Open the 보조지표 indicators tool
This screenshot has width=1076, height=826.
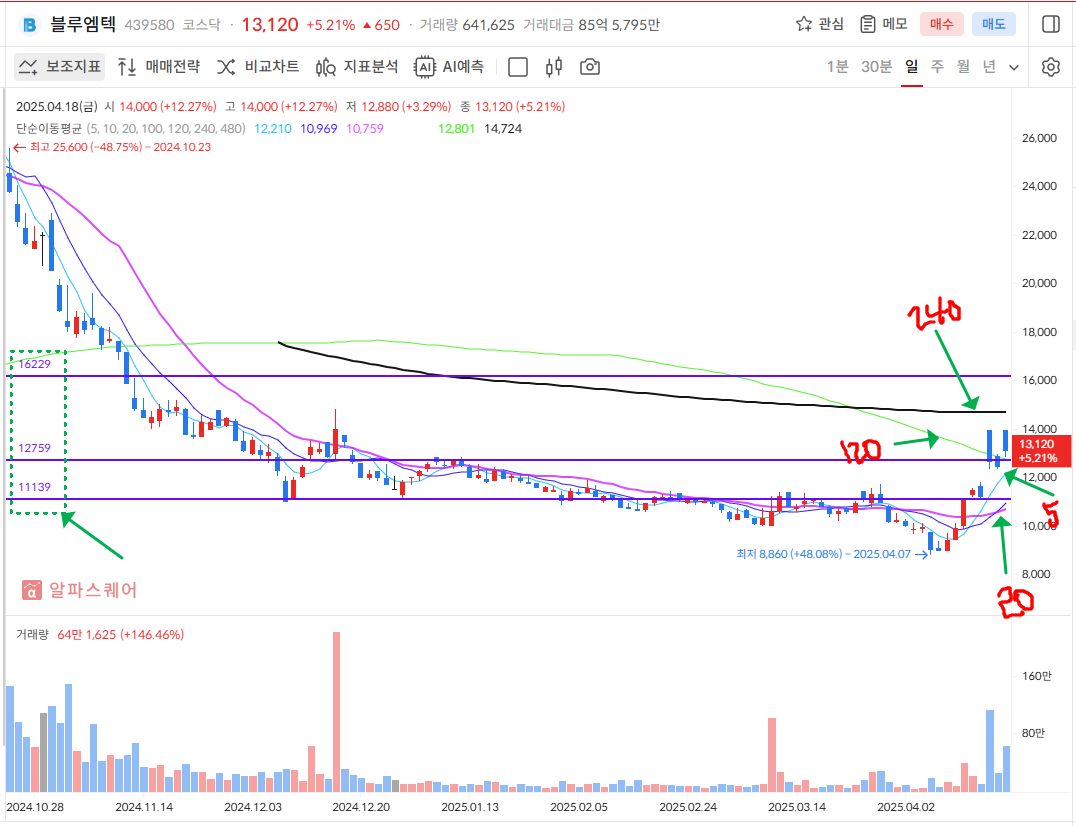click(60, 67)
